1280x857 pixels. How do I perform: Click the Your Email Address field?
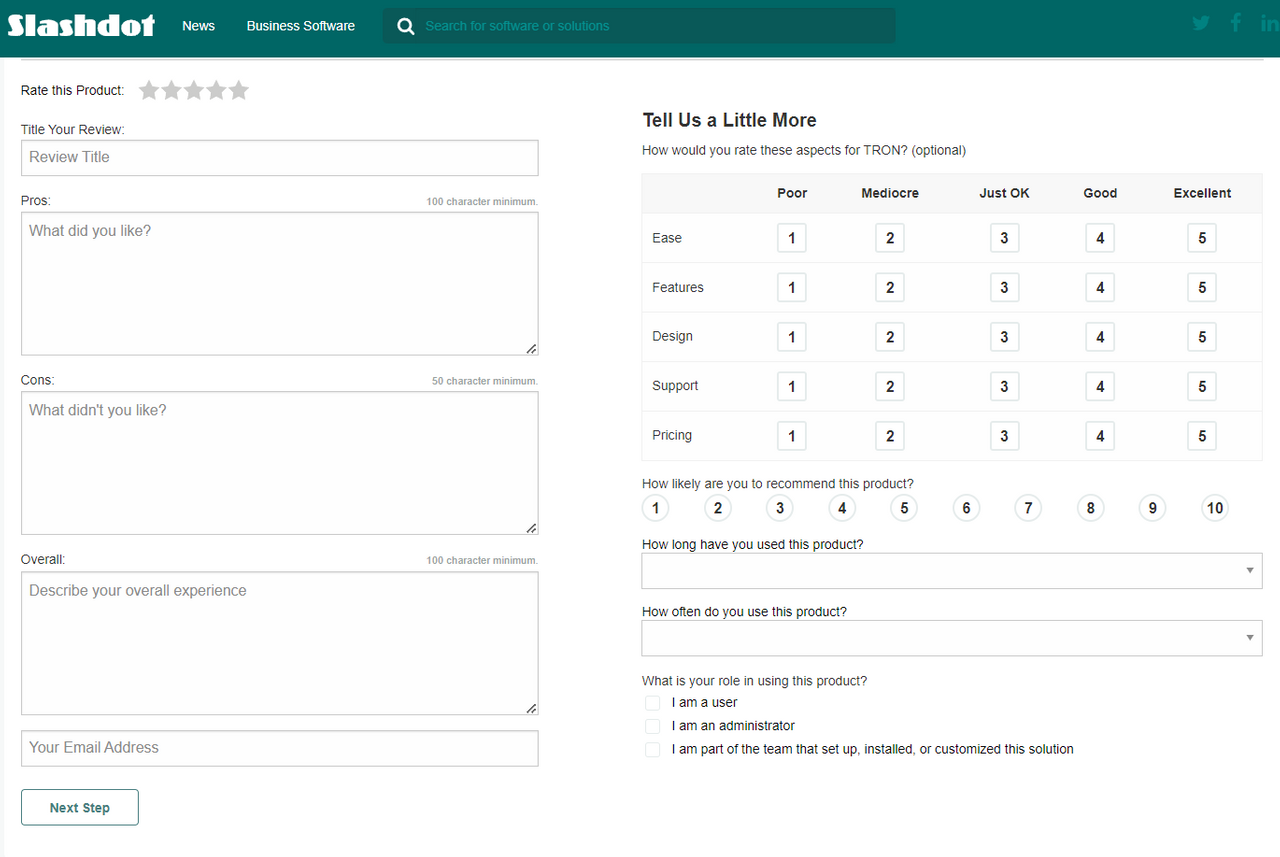[x=280, y=748]
